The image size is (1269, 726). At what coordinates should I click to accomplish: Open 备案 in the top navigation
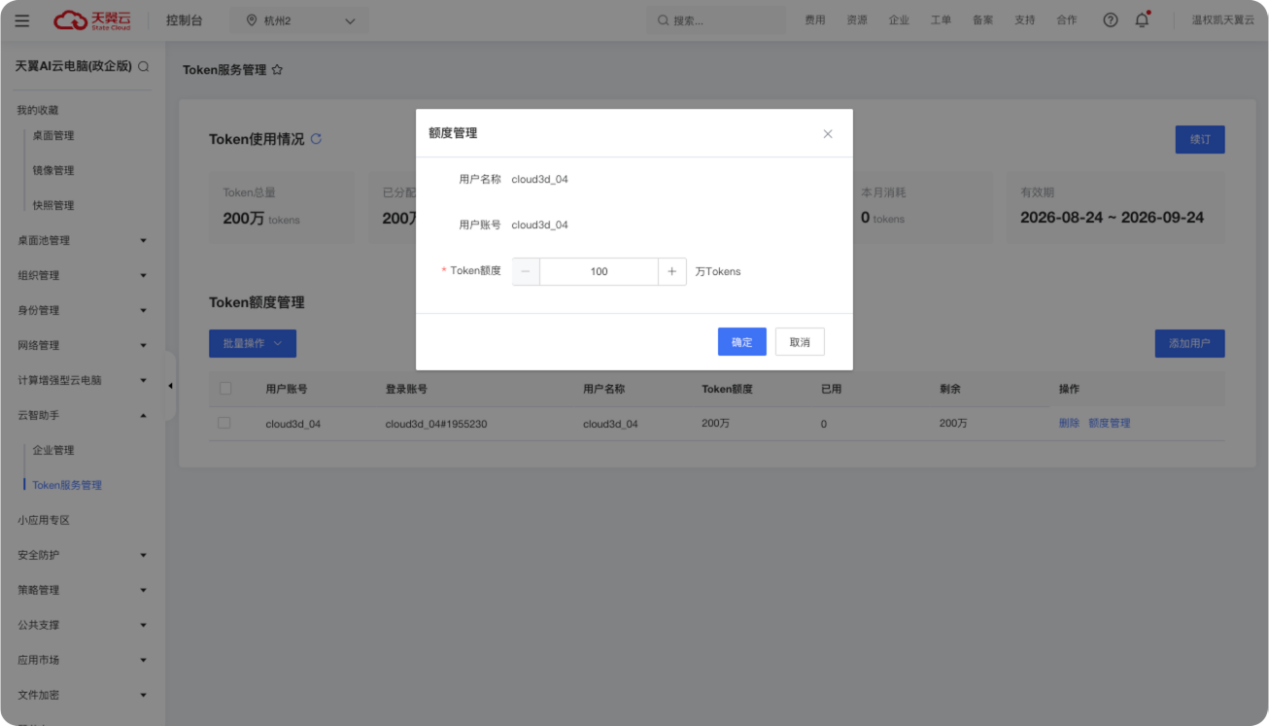coord(983,21)
